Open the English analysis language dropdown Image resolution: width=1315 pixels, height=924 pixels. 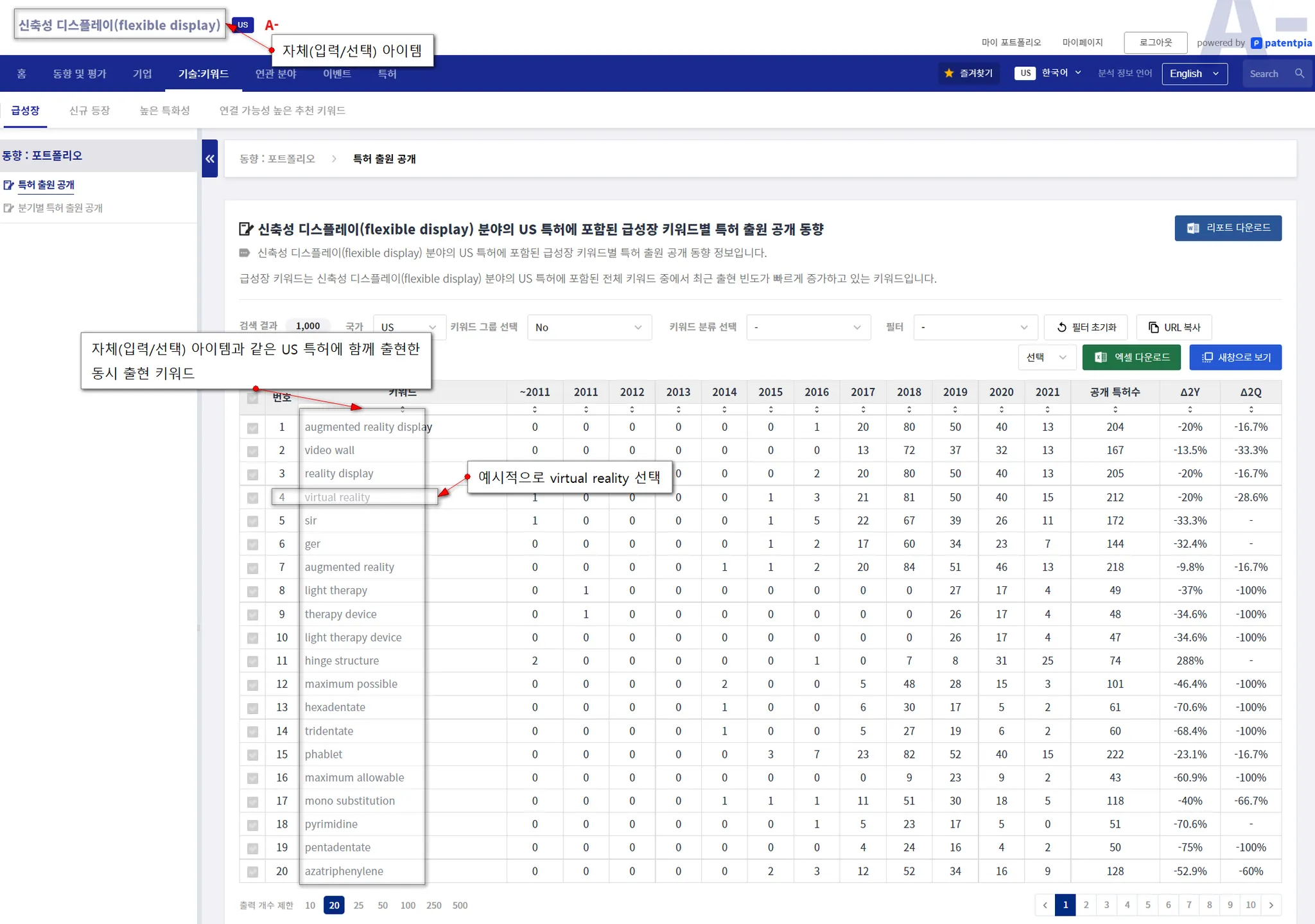click(x=1194, y=74)
